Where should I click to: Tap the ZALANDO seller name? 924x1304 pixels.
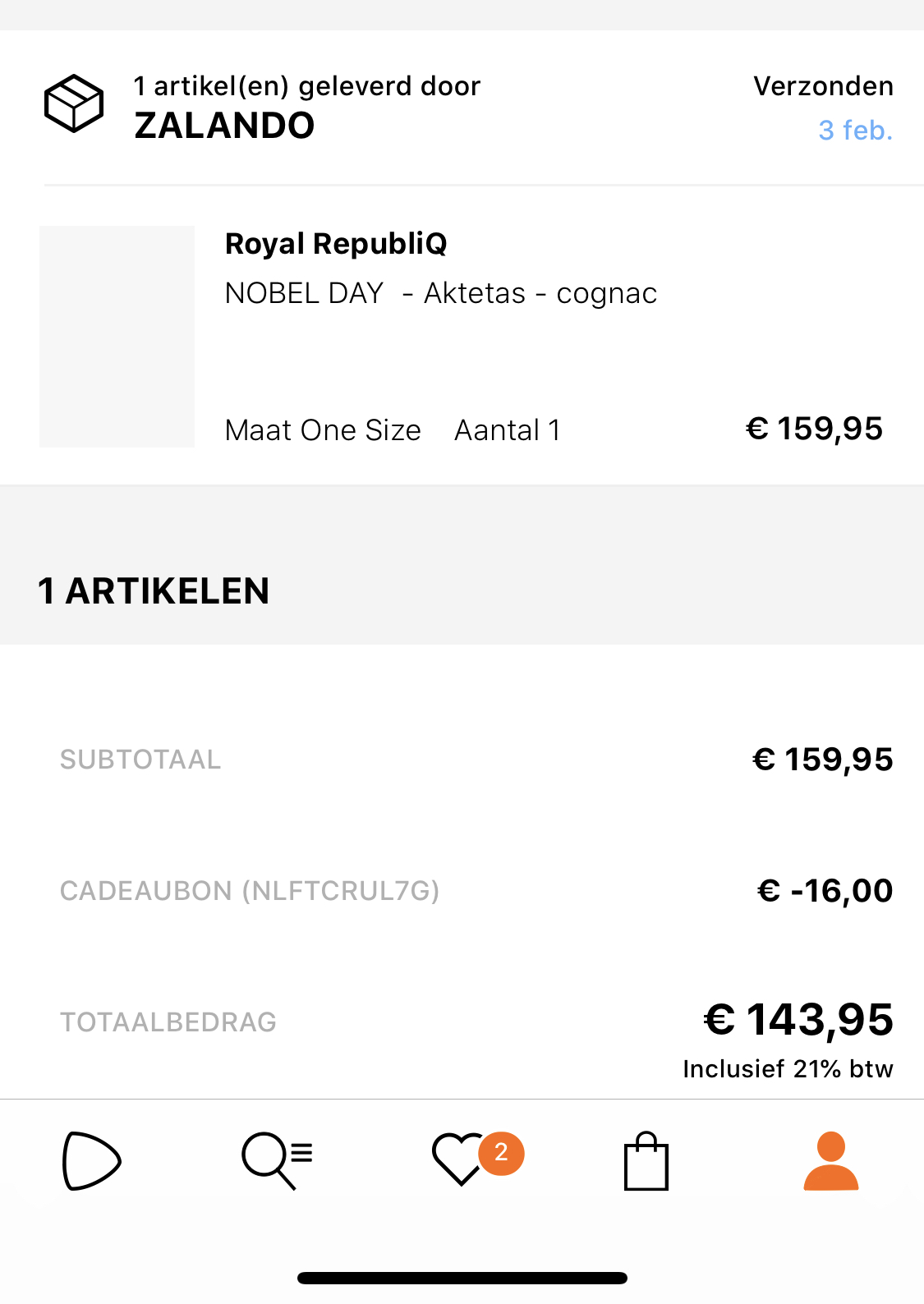pyautogui.click(x=224, y=126)
